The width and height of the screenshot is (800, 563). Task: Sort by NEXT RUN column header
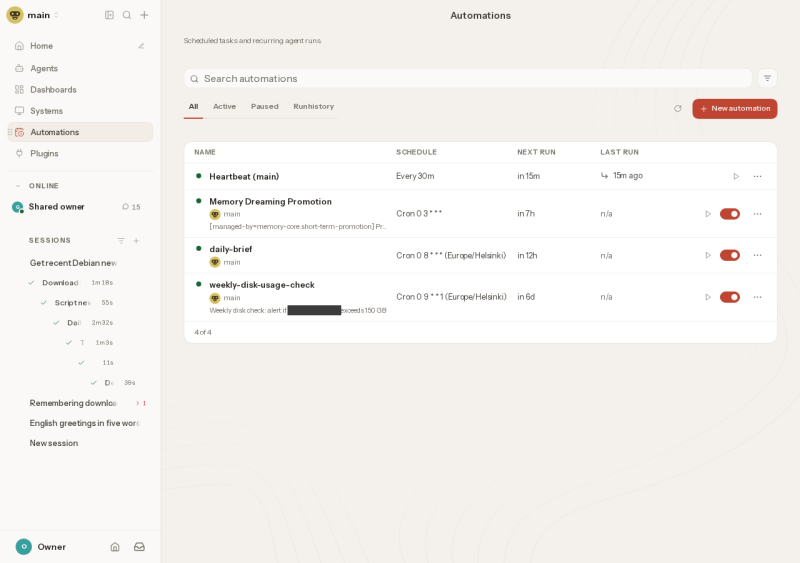point(536,152)
